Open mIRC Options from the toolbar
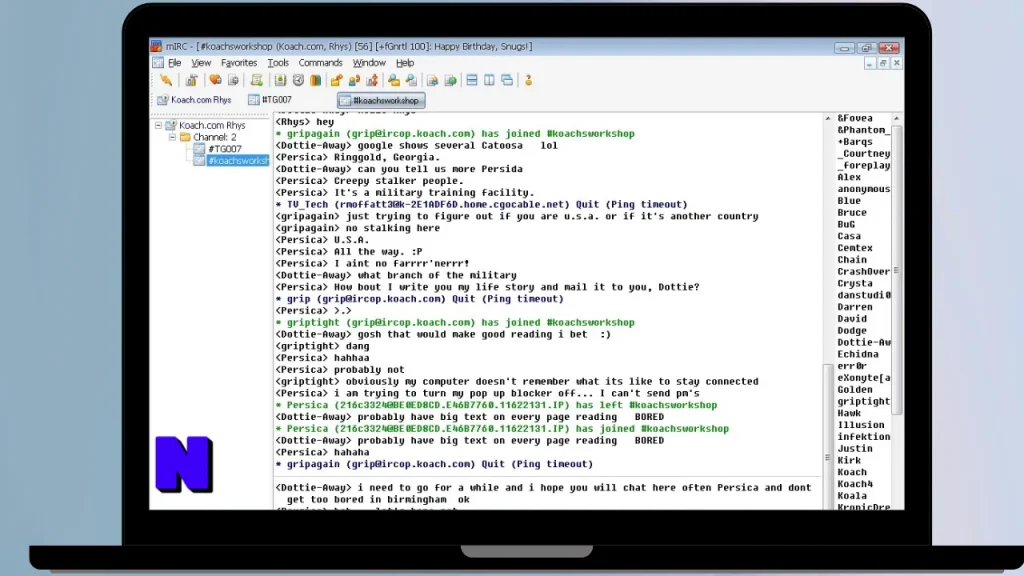The image size is (1024, 576). tap(191, 80)
